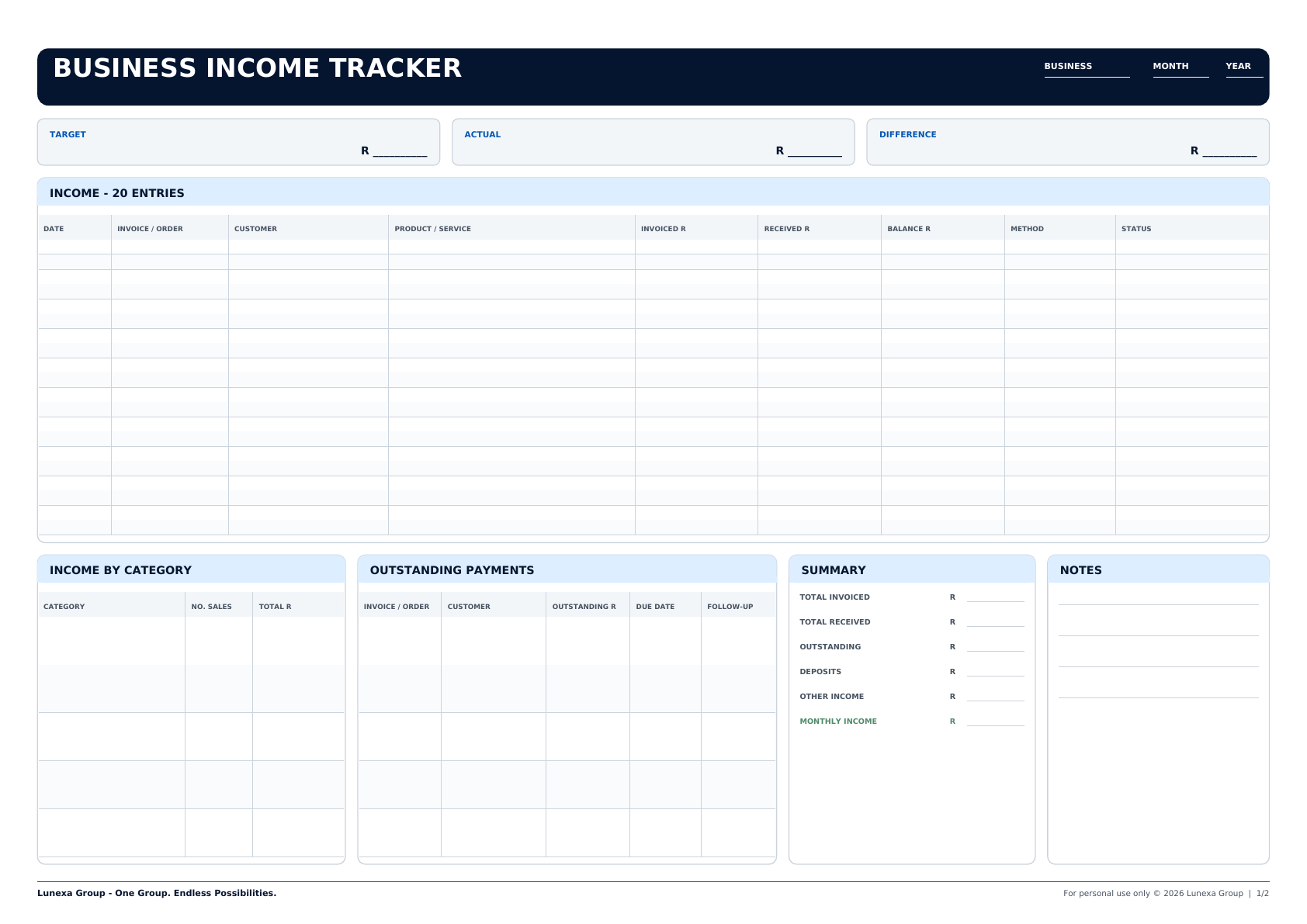1307x924 pixels.
Task: Click the 'BUSINESS INCOME TRACKER' title
Action: (257, 68)
